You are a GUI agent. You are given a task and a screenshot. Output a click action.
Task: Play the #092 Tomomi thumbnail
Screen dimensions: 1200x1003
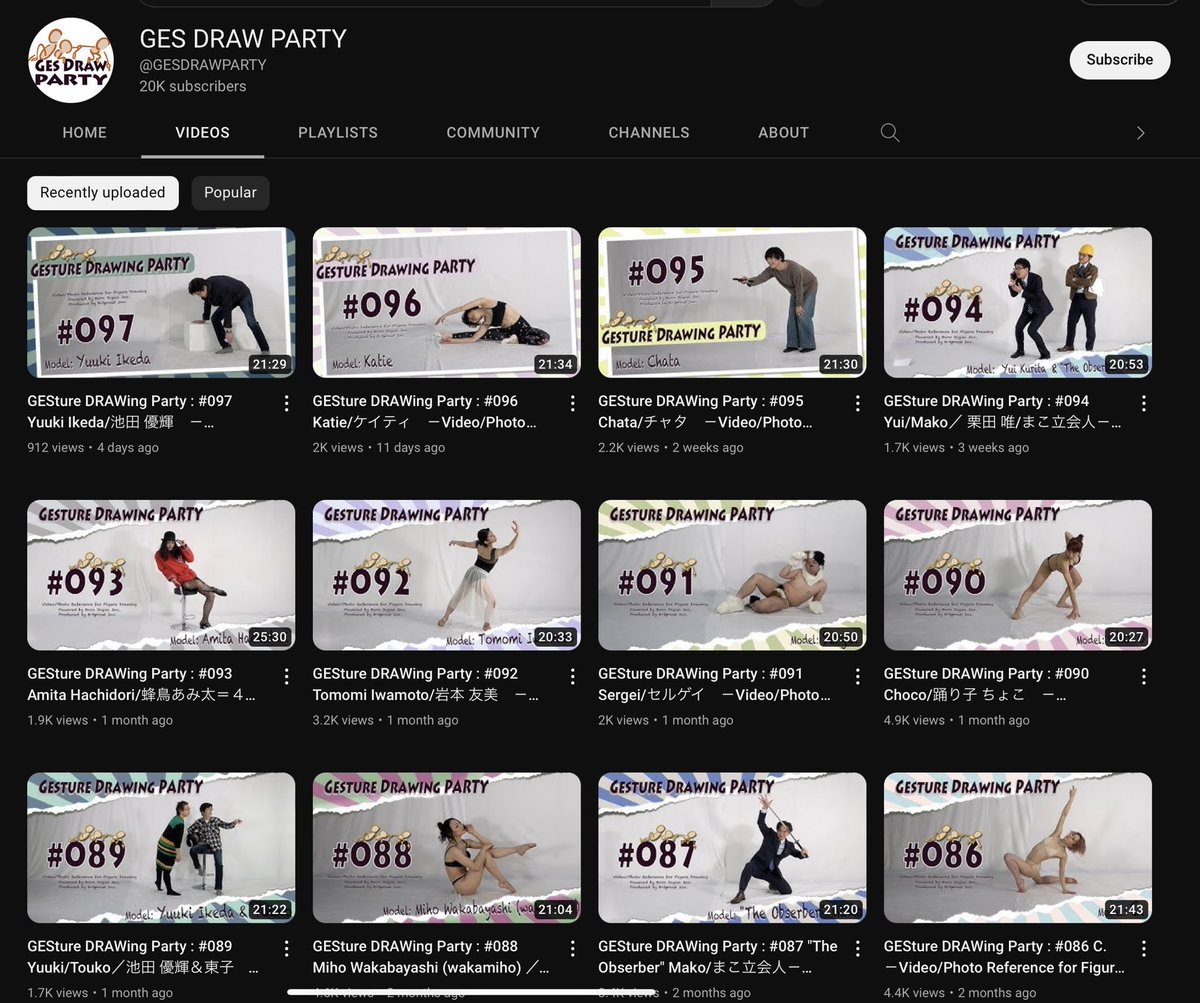coord(447,575)
